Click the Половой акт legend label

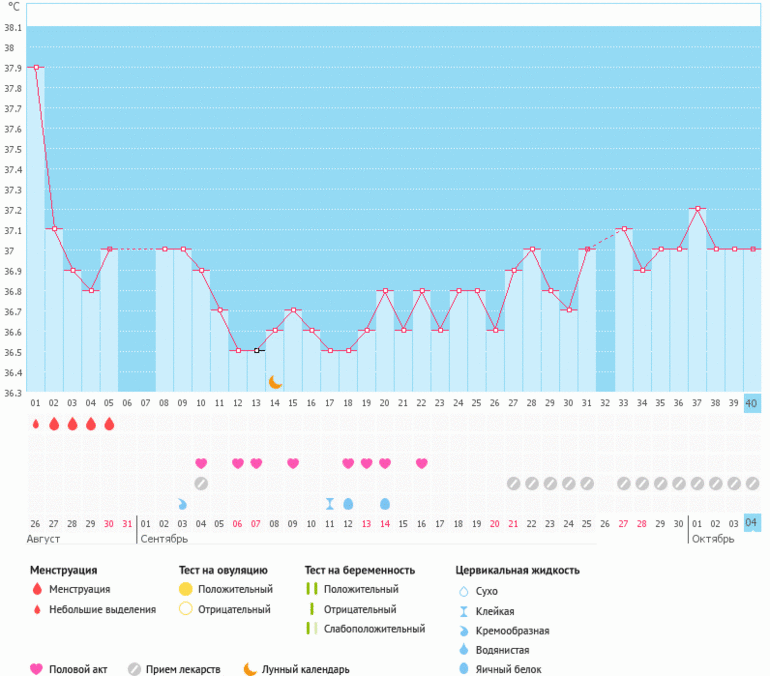pos(78,670)
